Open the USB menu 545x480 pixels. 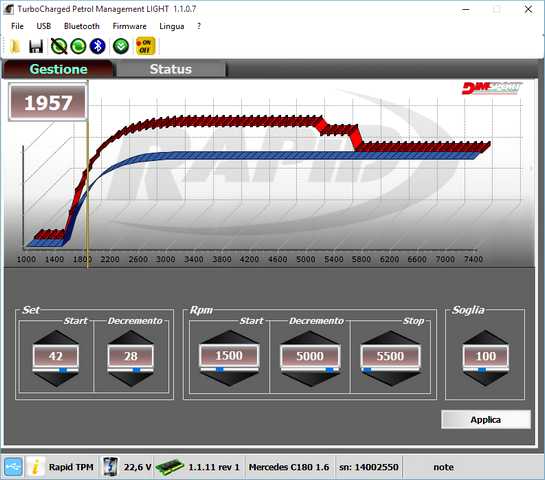click(x=44, y=26)
